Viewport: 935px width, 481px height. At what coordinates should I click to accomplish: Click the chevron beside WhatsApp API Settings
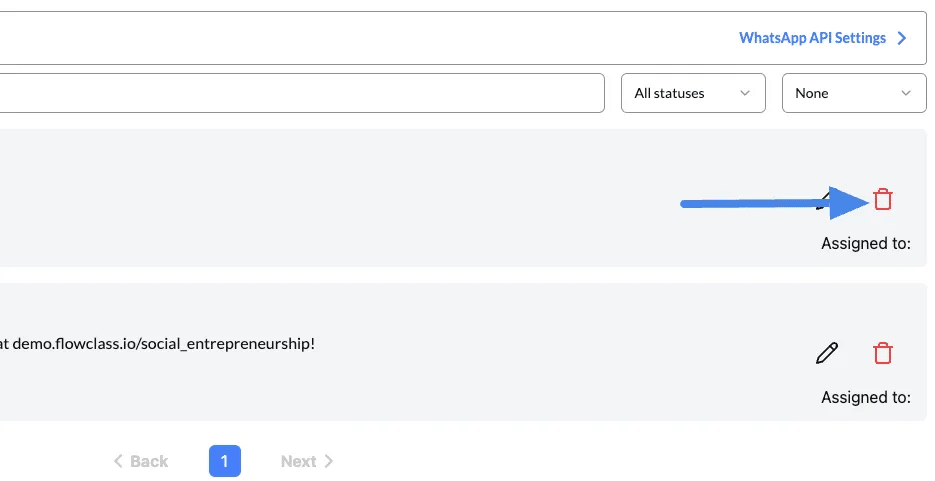tap(902, 38)
